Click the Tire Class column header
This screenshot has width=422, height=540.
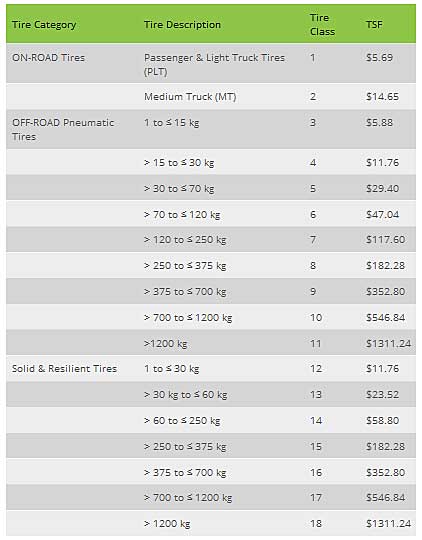coord(322,25)
